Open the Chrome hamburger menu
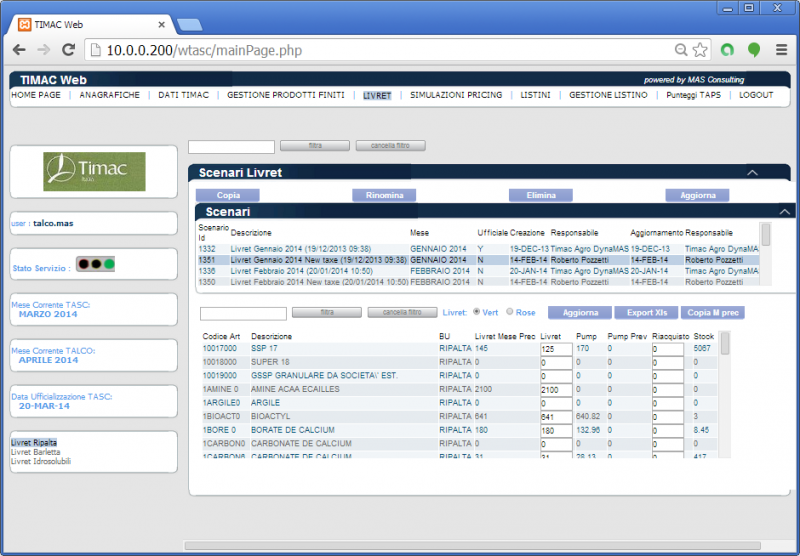 781,49
